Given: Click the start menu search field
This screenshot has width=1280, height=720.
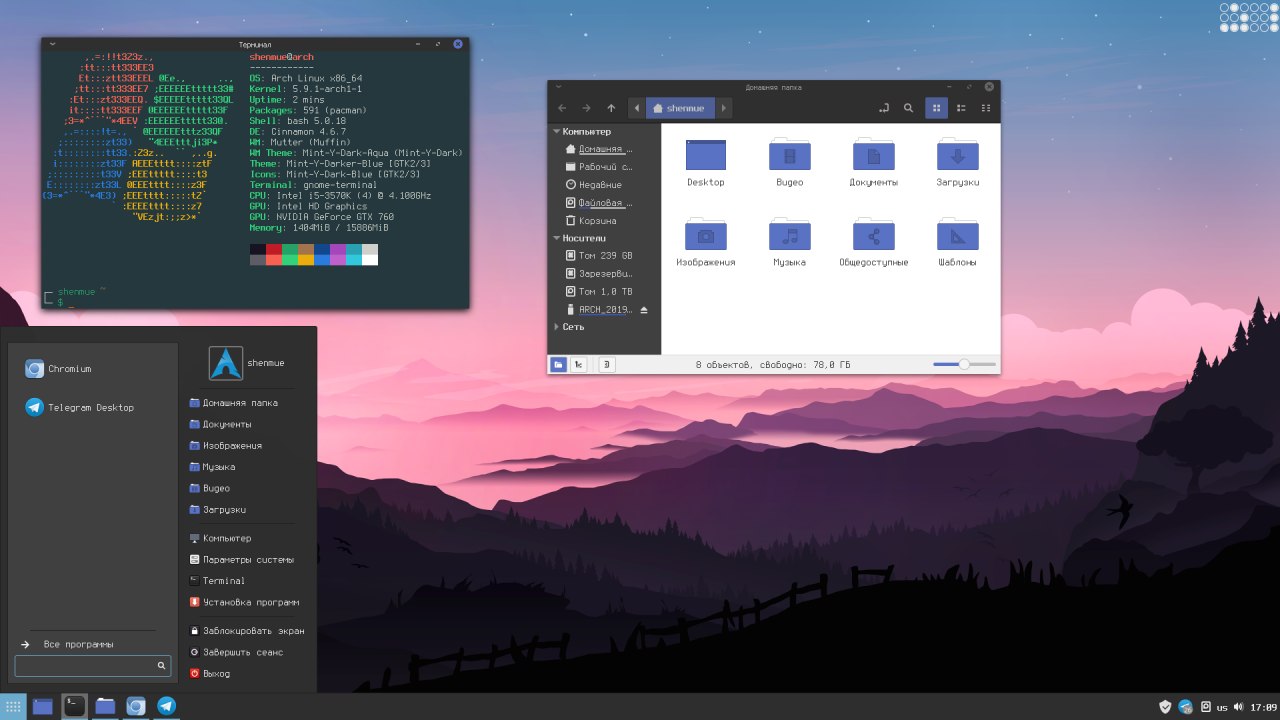Looking at the screenshot, I should [93, 666].
